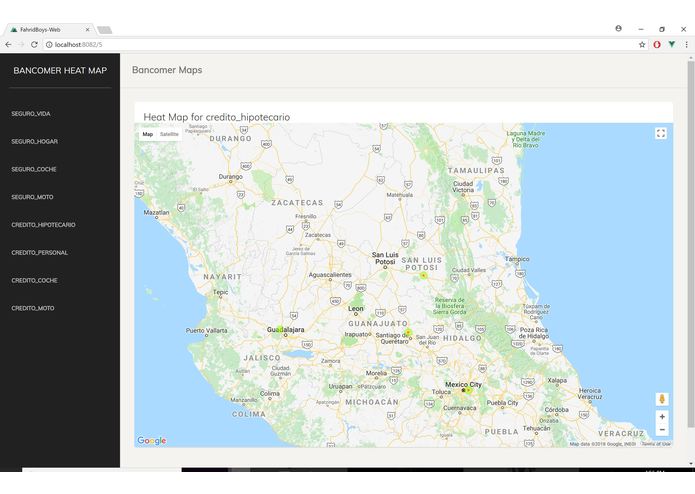Click the Aguascalientes label on map
This screenshot has height=494, width=695.
[x=330, y=275]
